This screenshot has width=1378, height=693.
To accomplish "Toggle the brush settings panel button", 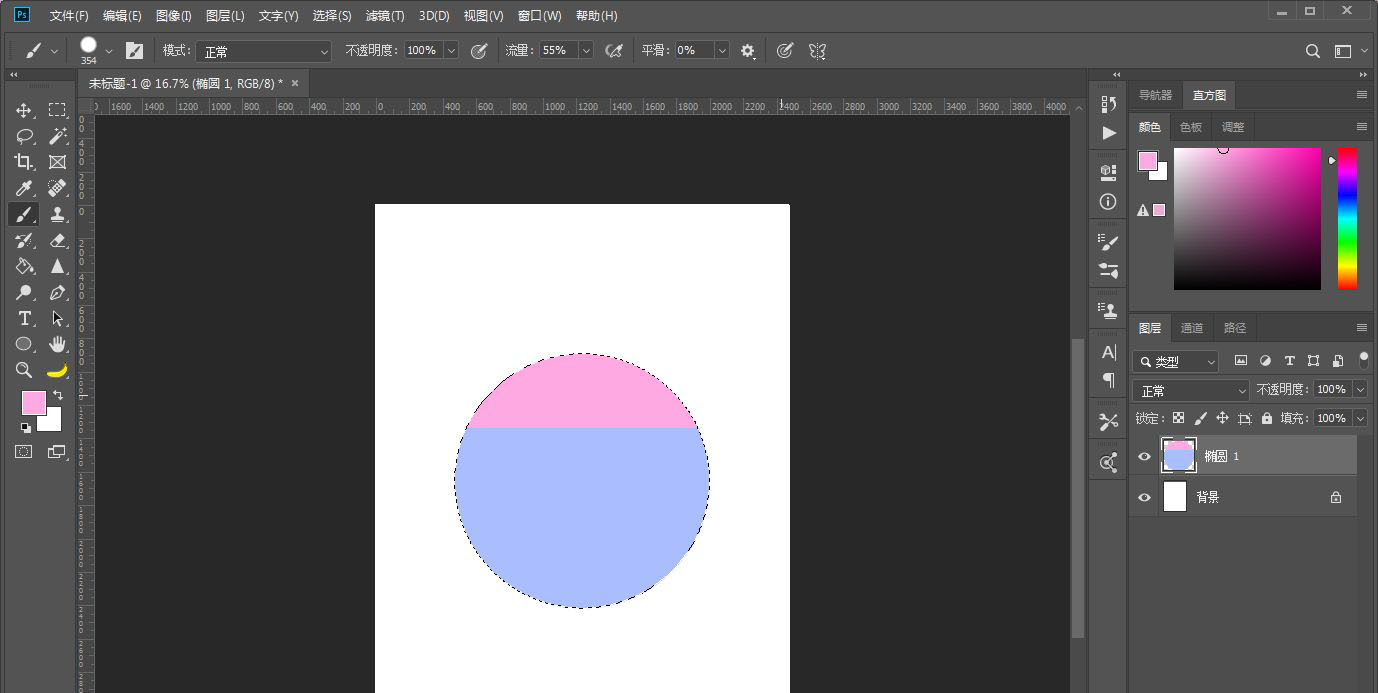I will pyautogui.click(x=134, y=50).
